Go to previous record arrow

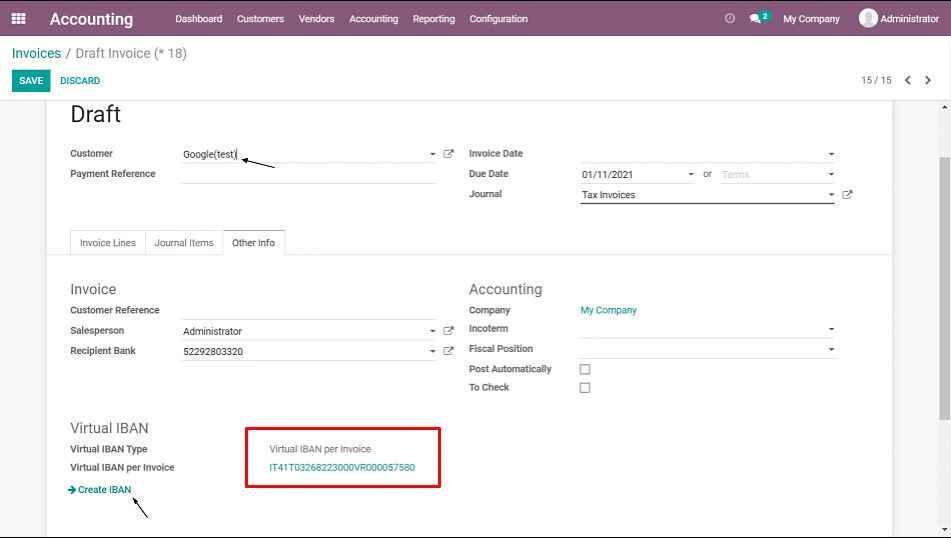click(908, 80)
